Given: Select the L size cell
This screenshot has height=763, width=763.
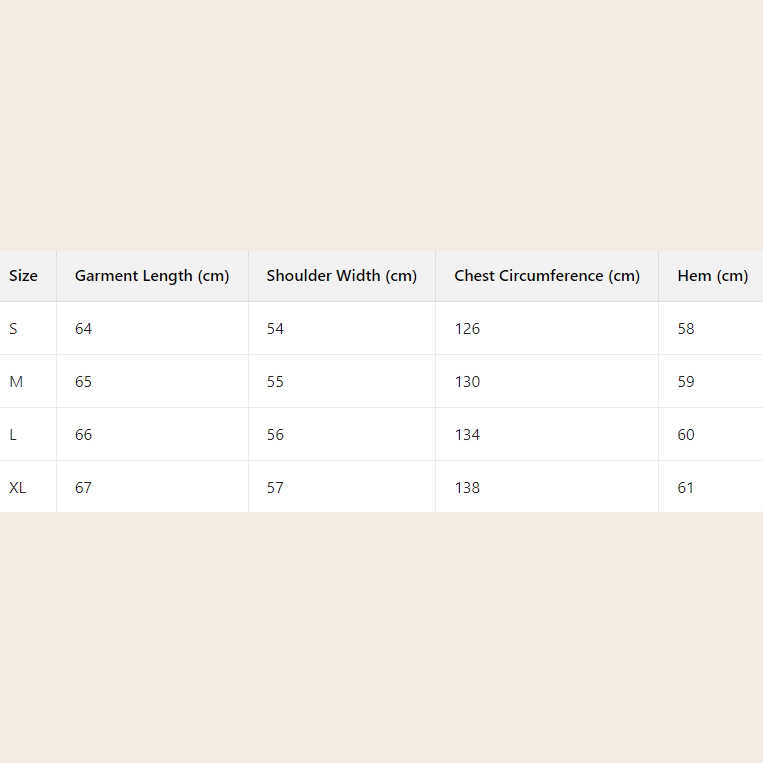Looking at the screenshot, I should [x=13, y=435].
